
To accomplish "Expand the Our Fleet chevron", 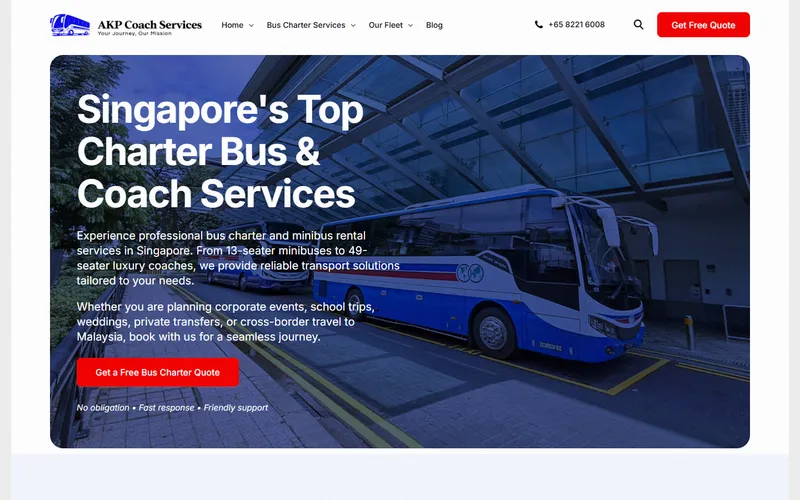I will [x=410, y=26].
